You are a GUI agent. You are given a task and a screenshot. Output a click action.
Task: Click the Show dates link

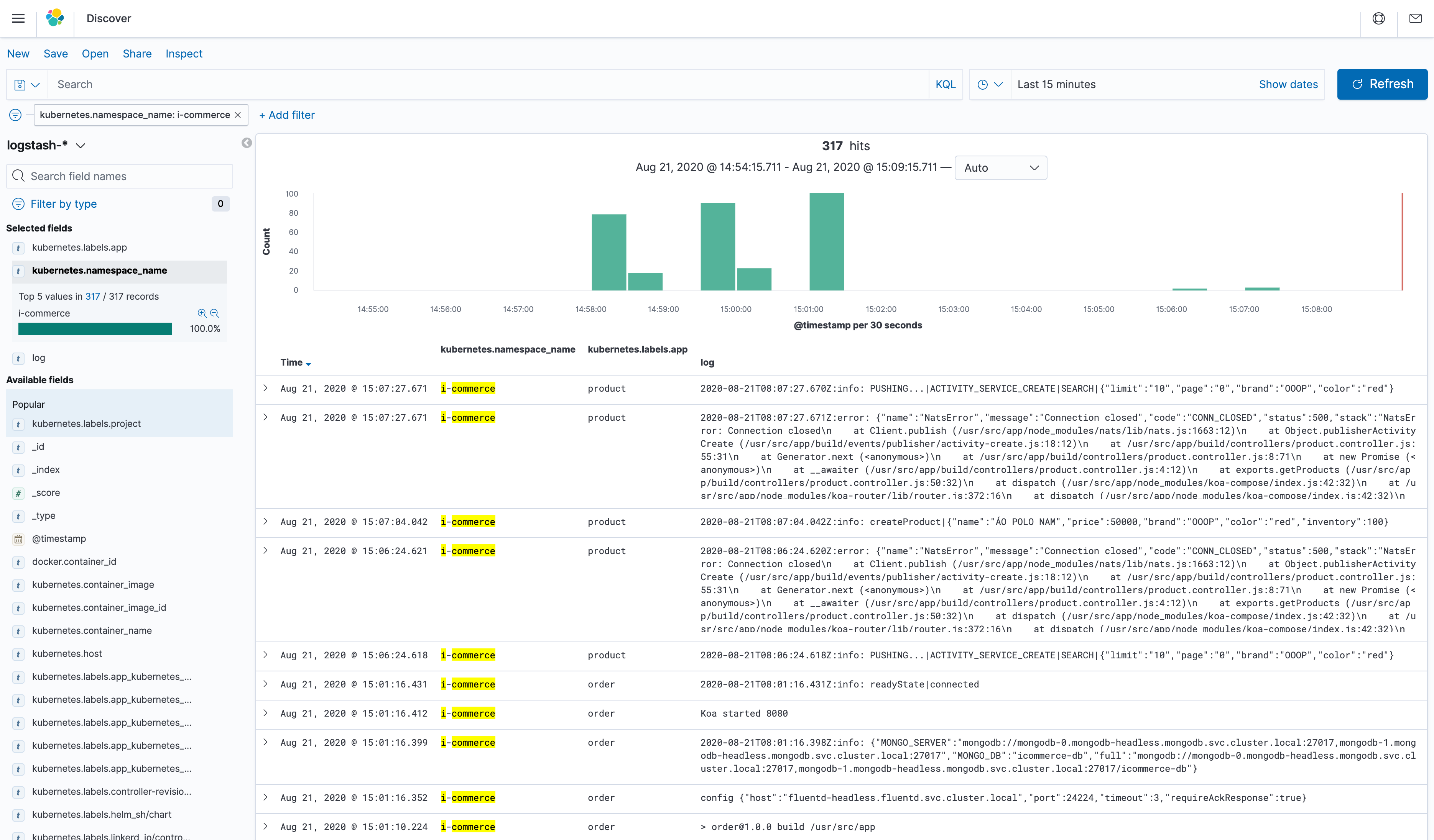coord(1288,84)
